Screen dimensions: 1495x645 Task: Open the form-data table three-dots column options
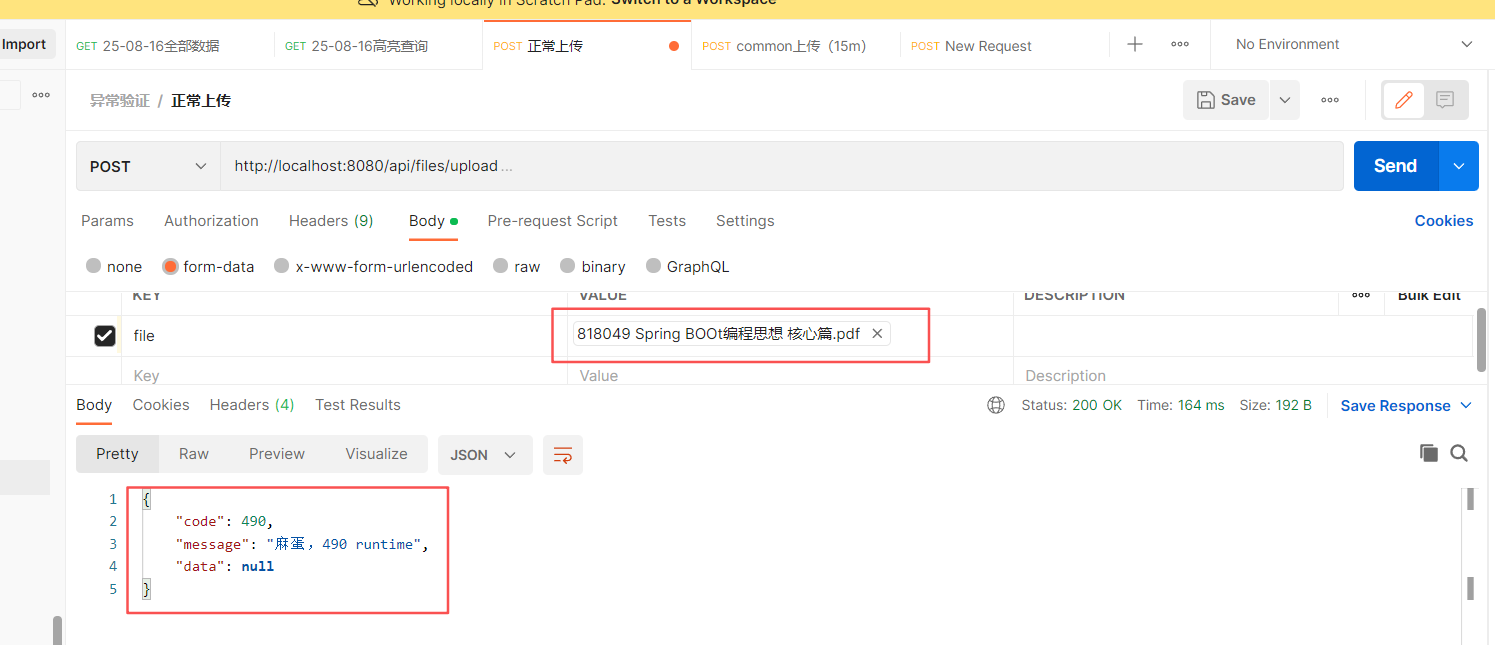click(1361, 295)
